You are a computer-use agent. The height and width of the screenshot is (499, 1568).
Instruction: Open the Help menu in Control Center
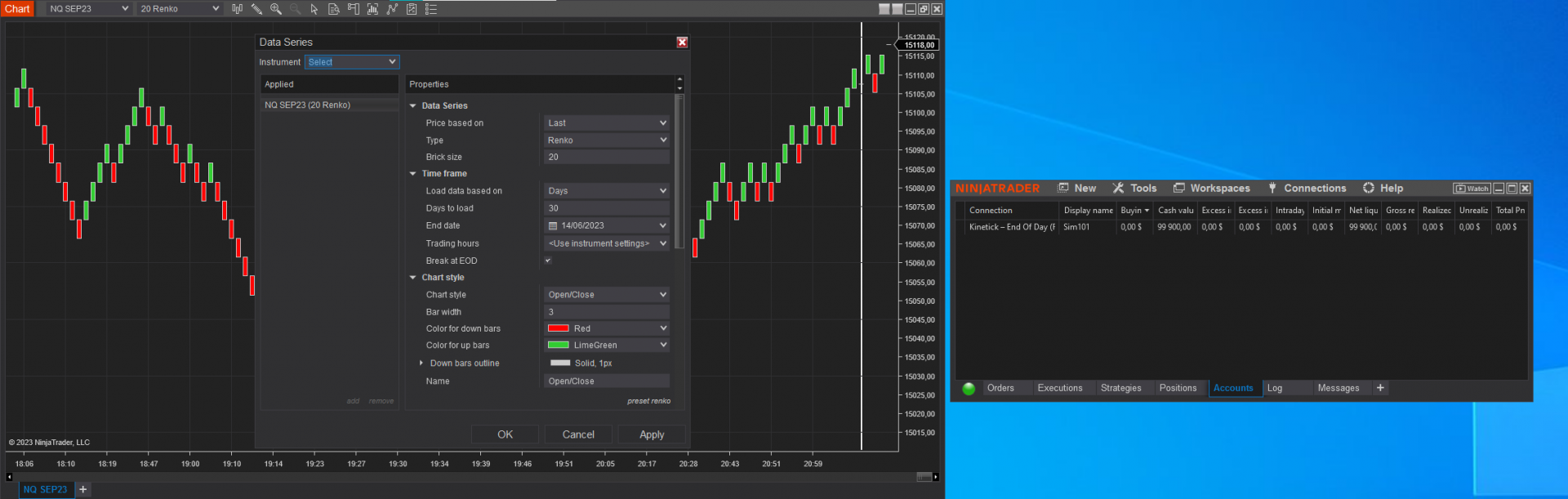click(1383, 189)
